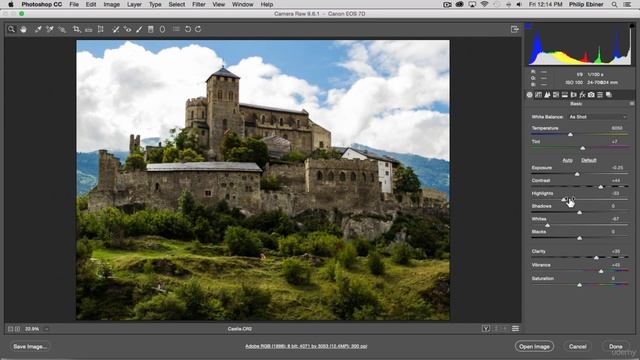Click the Cancel button
This screenshot has height=360, width=640.
(578, 347)
